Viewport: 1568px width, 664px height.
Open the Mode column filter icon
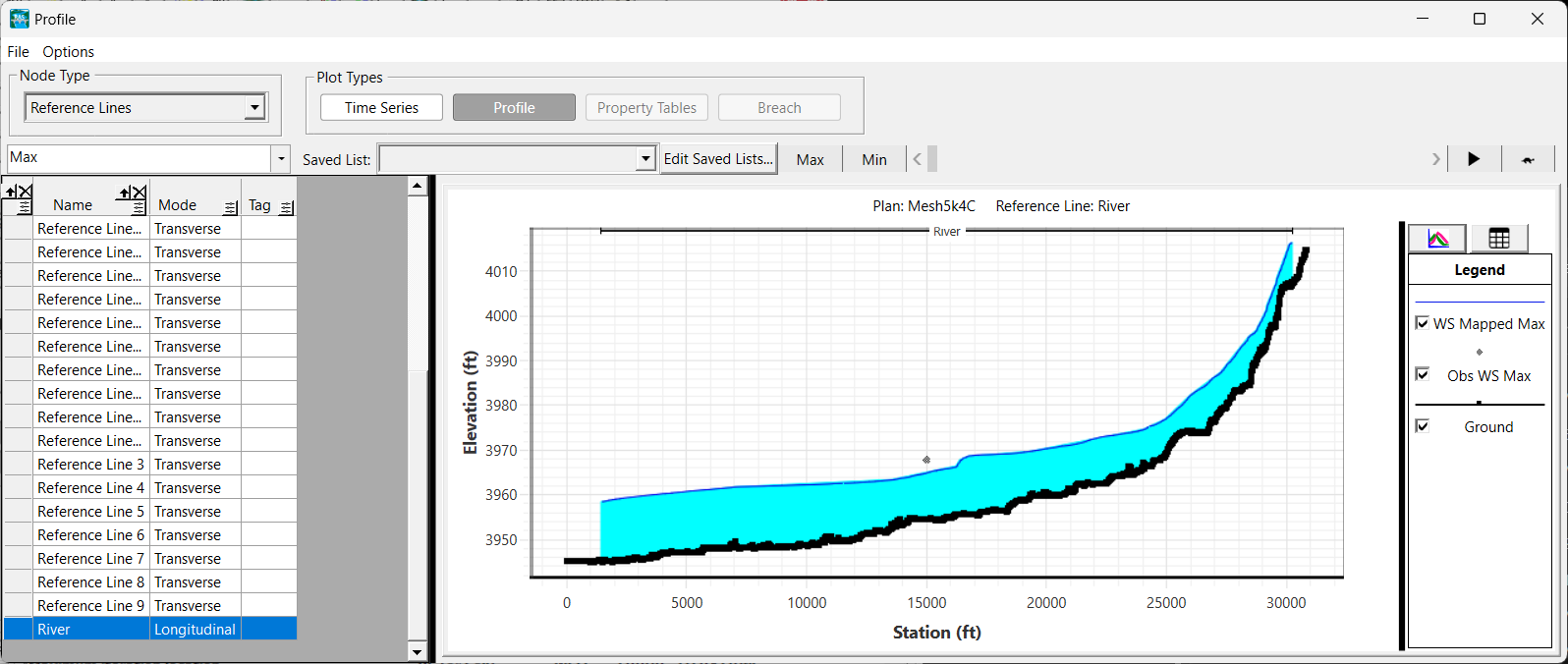tap(231, 207)
